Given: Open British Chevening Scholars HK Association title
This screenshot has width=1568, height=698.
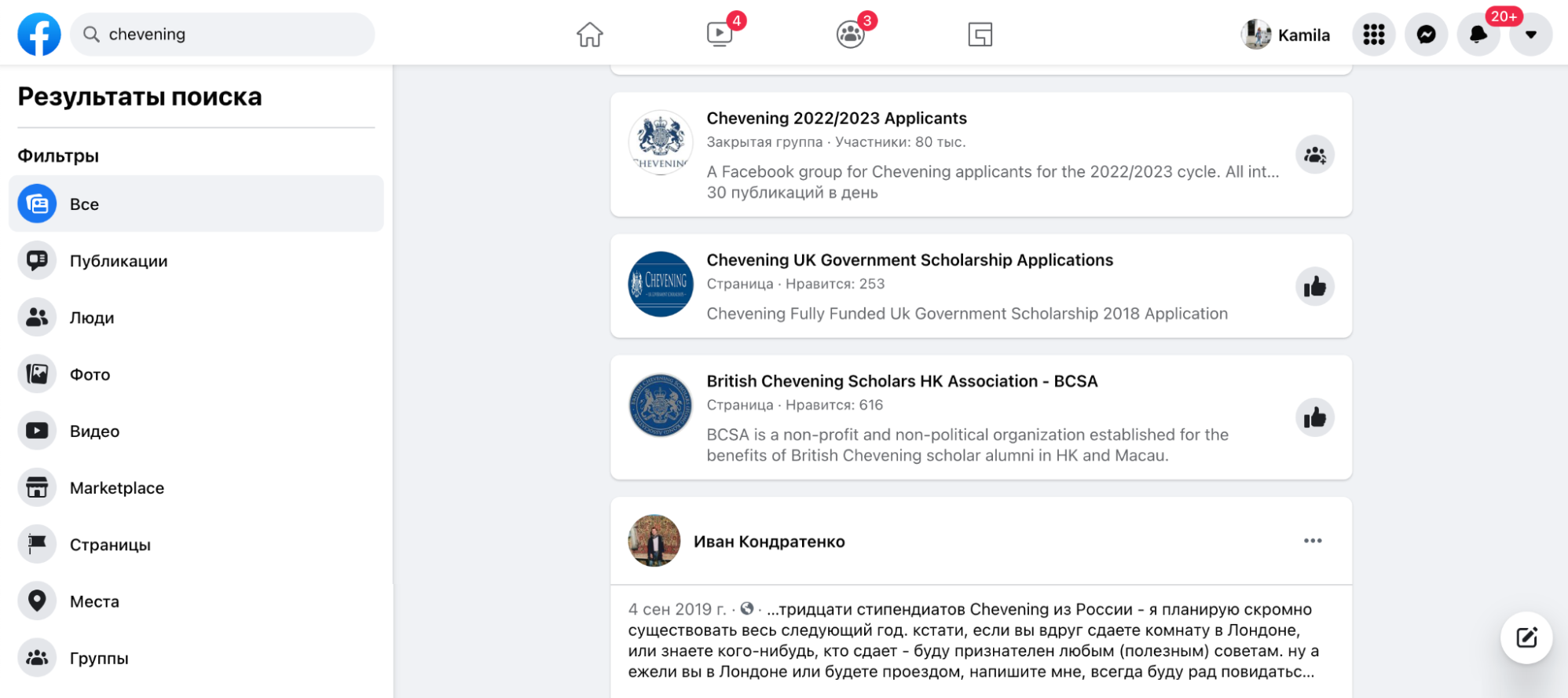Looking at the screenshot, I should pyautogui.click(x=902, y=381).
